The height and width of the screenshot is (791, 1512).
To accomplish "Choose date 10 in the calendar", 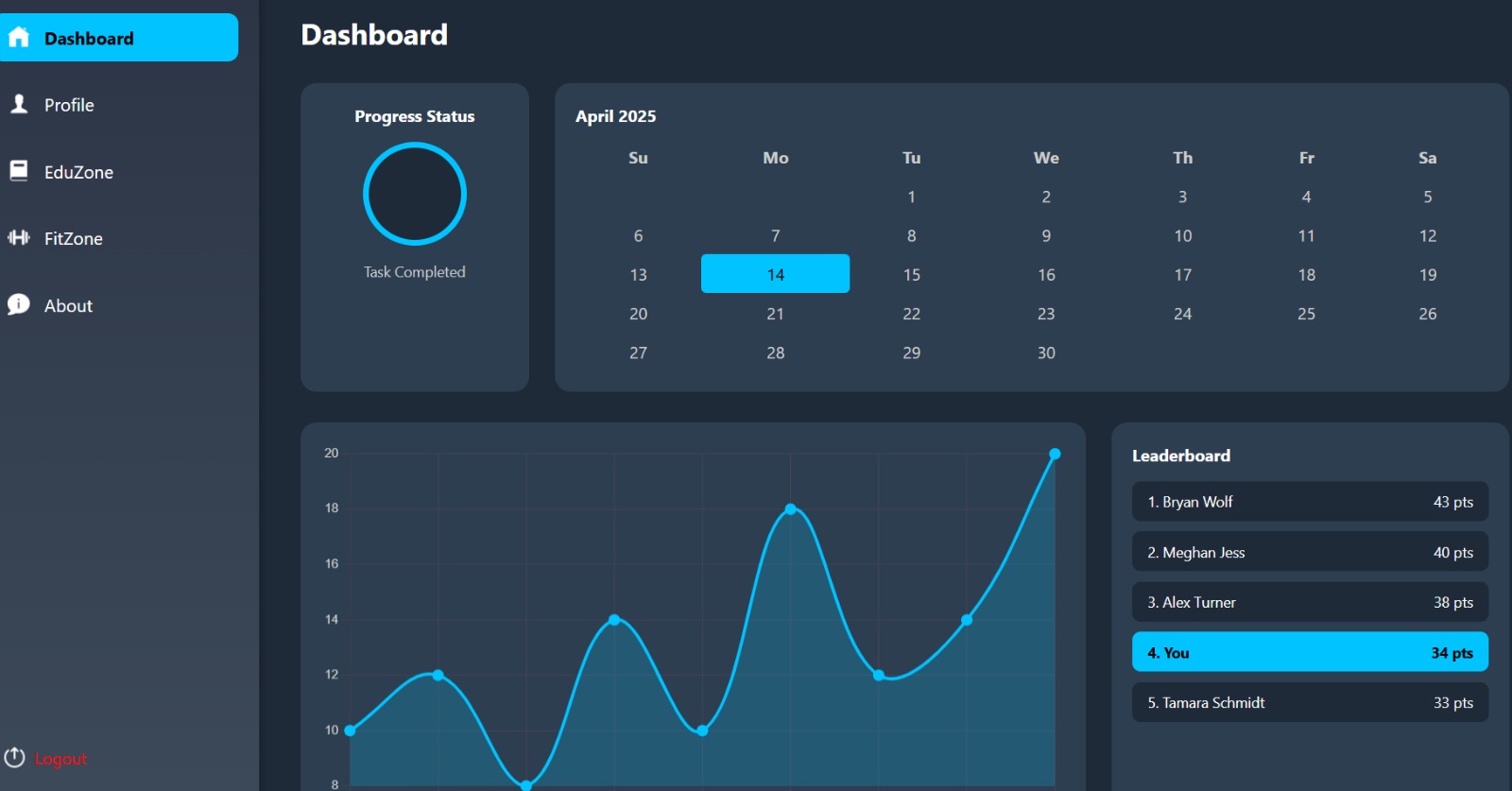I will pyautogui.click(x=1182, y=235).
